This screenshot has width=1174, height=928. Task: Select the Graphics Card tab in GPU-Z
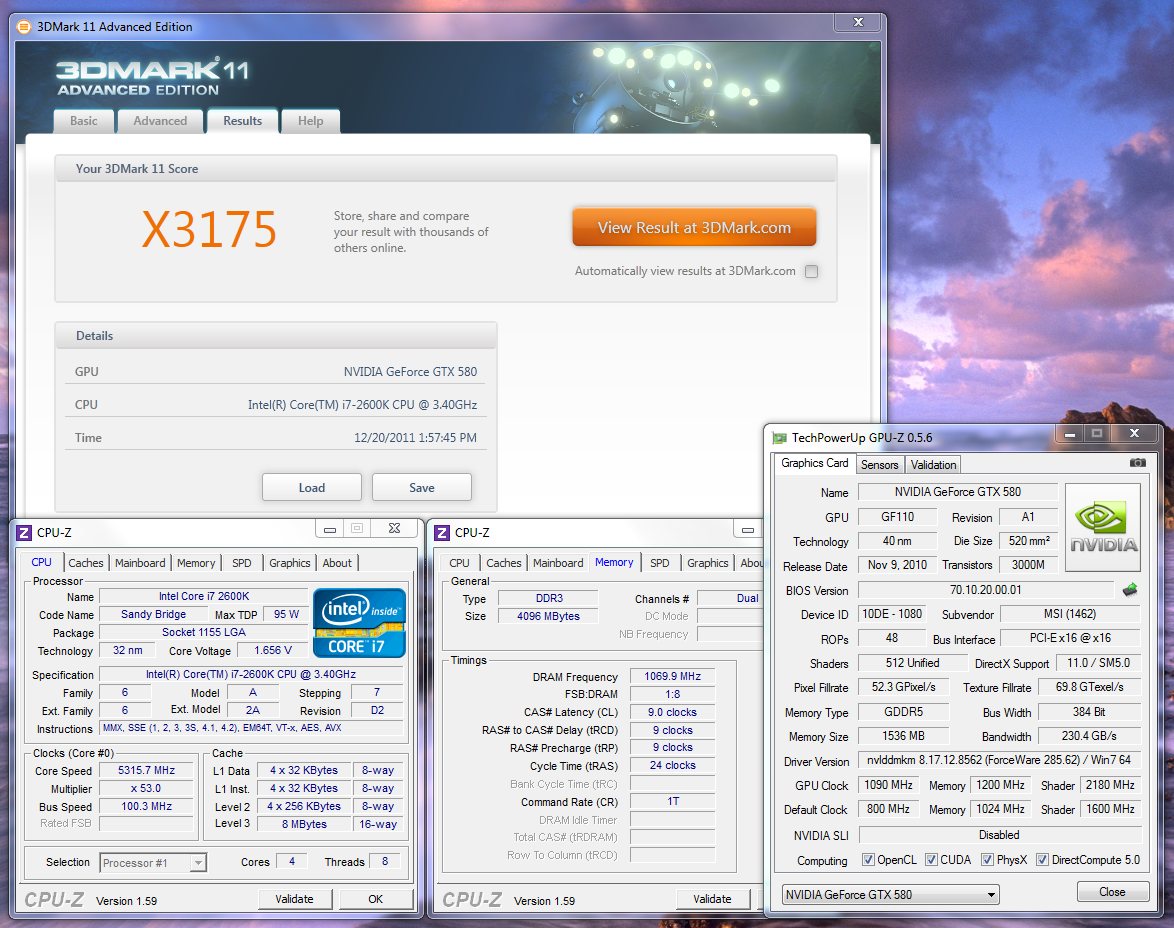[x=815, y=463]
